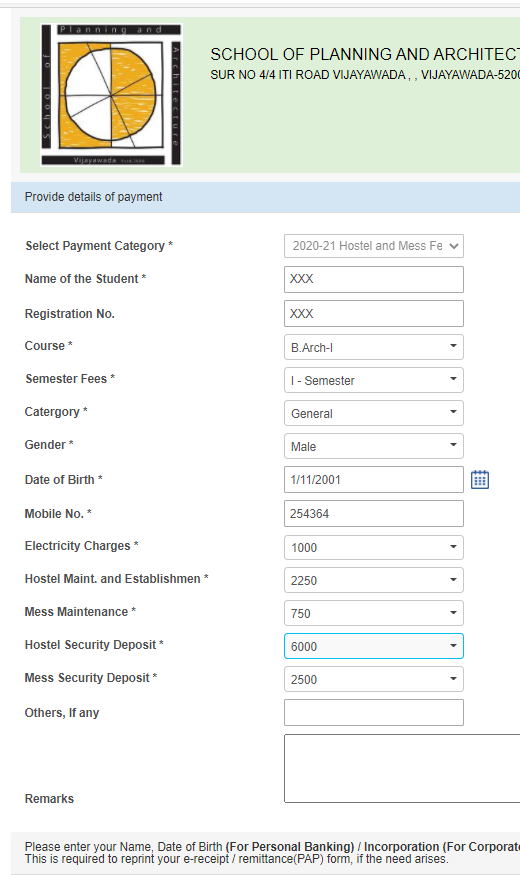Expand the Mess Security Deposit dropdown
This screenshot has width=520, height=876.
tap(374, 679)
